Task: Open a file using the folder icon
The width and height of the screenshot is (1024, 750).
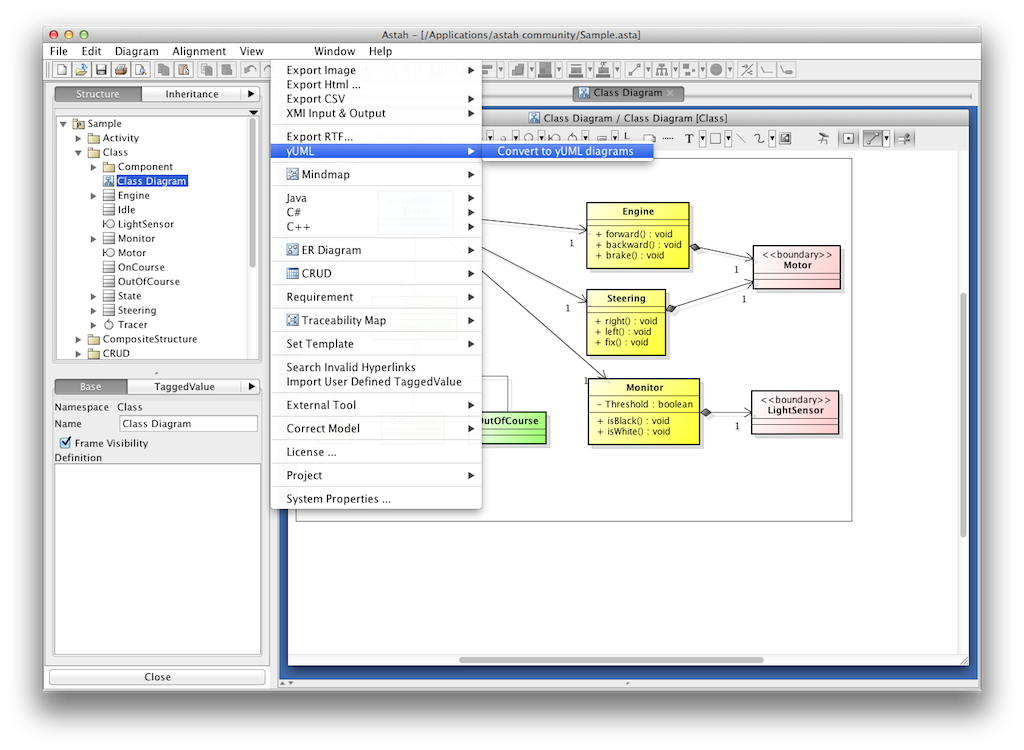Action: pyautogui.click(x=81, y=69)
